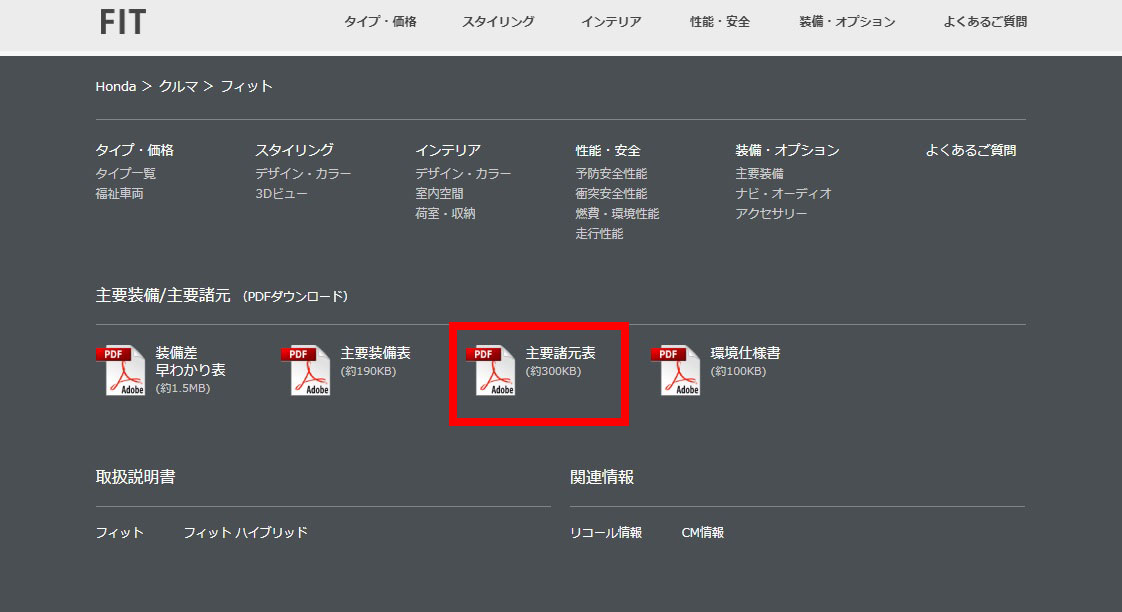Open 主要装備 link
This screenshot has width=1122, height=612.
pos(759,174)
